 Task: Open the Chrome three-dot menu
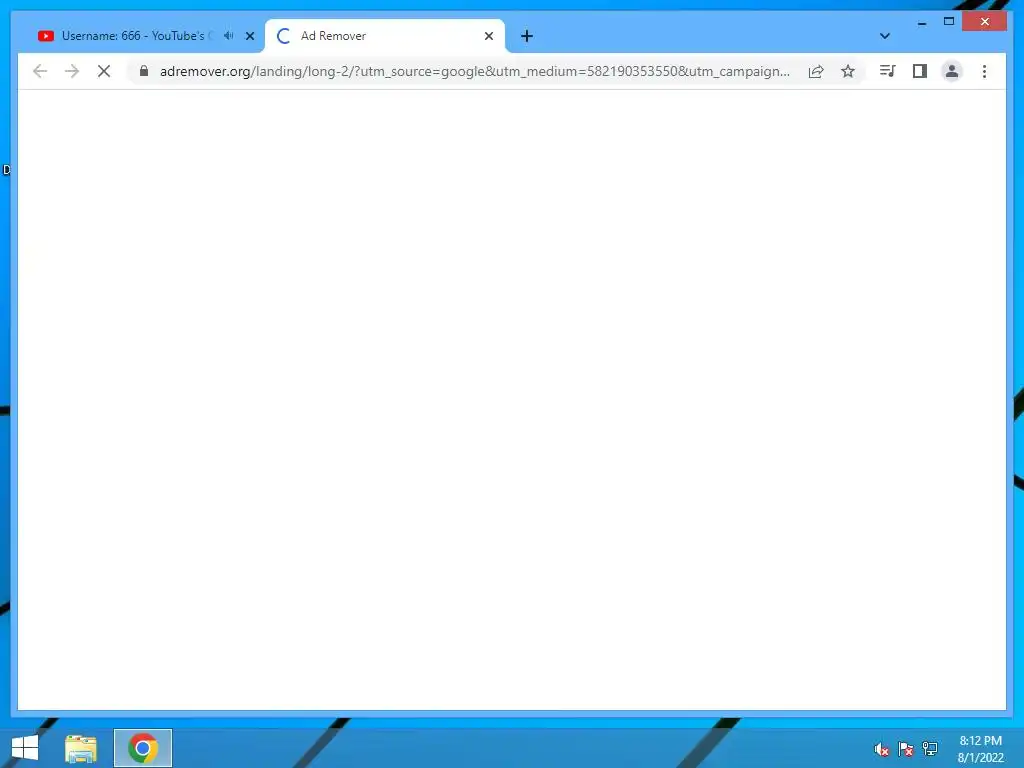click(x=984, y=71)
